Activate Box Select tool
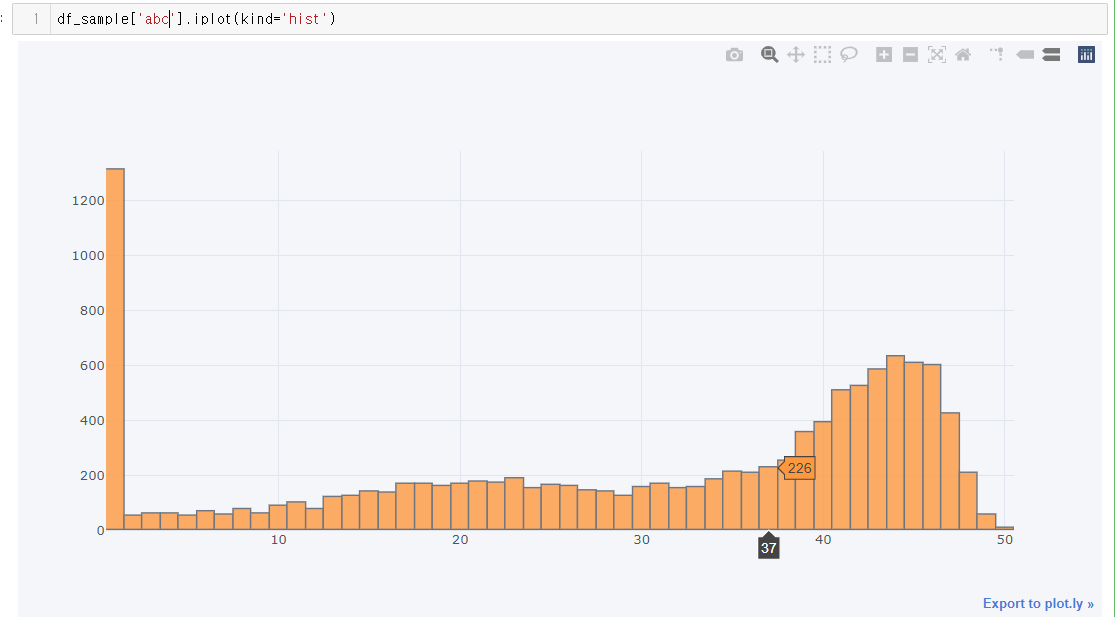The width and height of the screenshot is (1117, 617). (822, 55)
